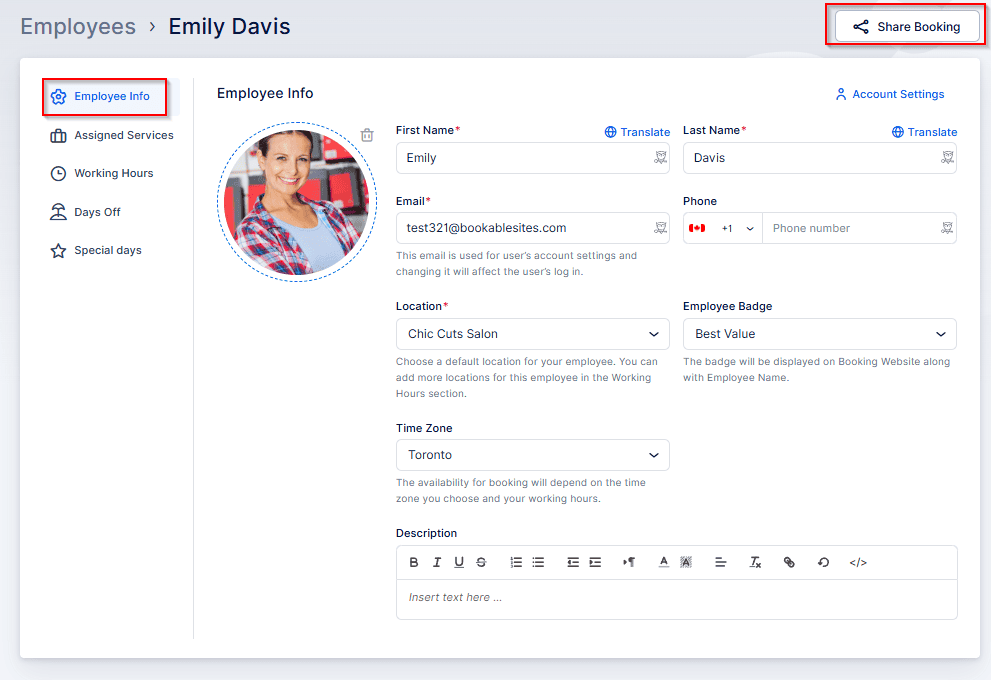Click the Emily Davis page title
The width and height of the screenshot is (991, 680).
(x=229, y=27)
